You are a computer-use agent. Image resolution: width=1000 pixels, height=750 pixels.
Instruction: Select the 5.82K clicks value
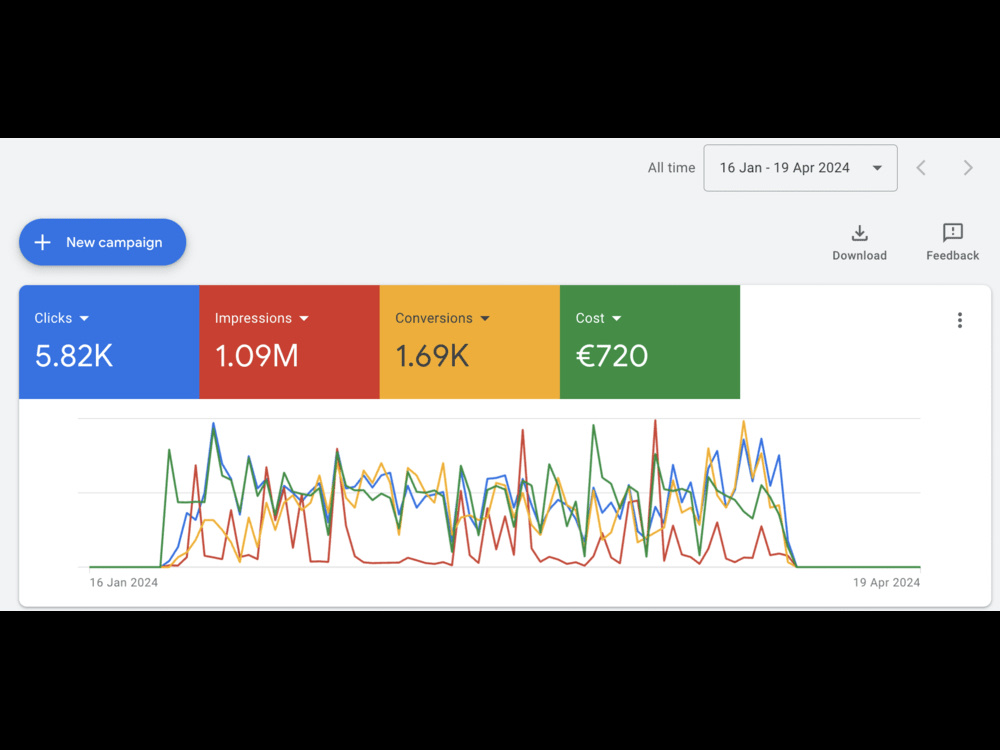[x=74, y=356]
